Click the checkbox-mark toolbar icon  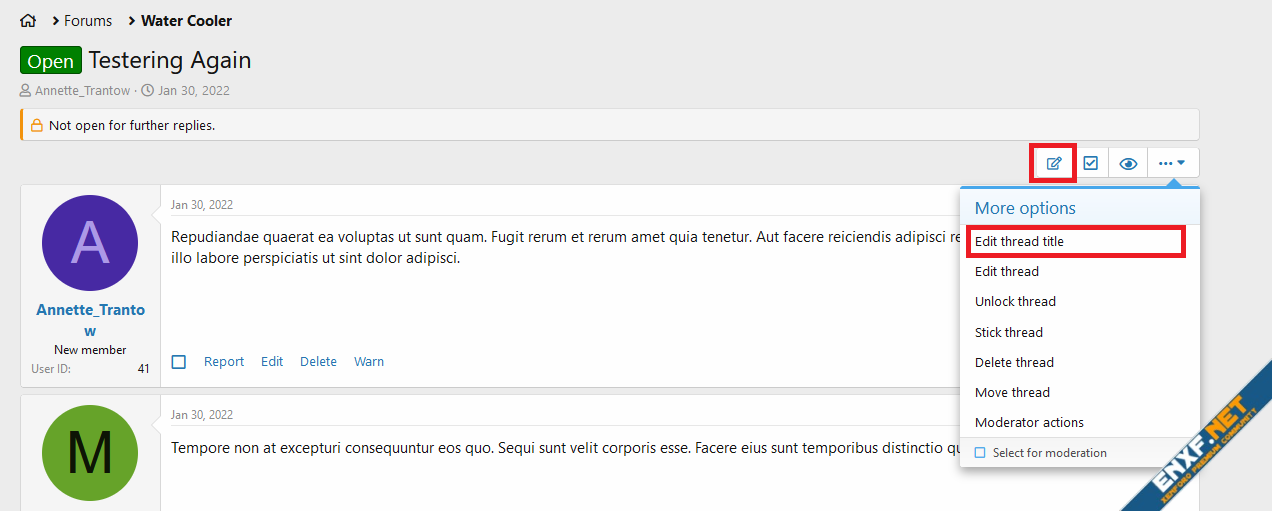(1091, 163)
